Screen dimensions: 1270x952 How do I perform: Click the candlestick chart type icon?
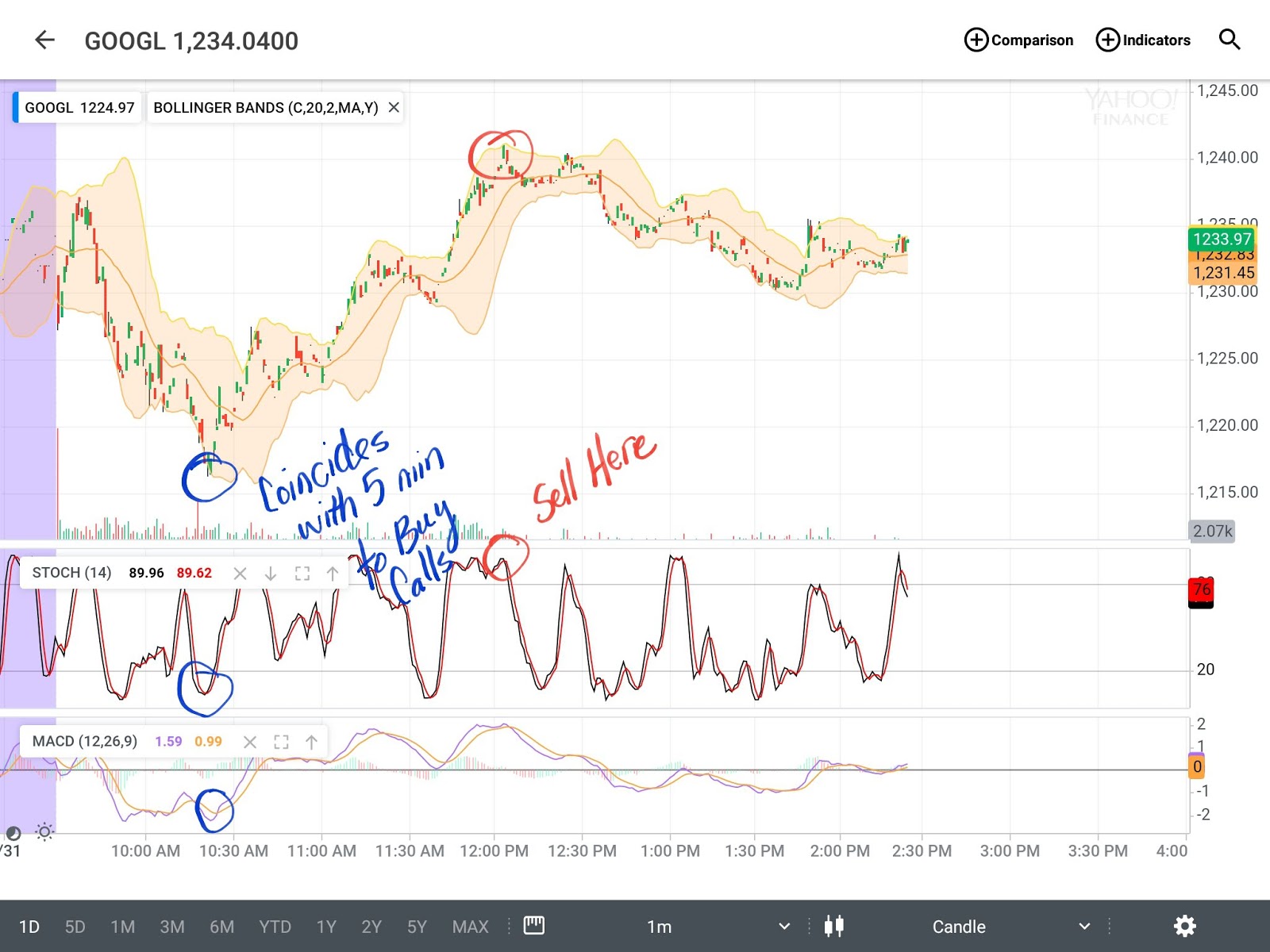pyautogui.click(x=834, y=926)
